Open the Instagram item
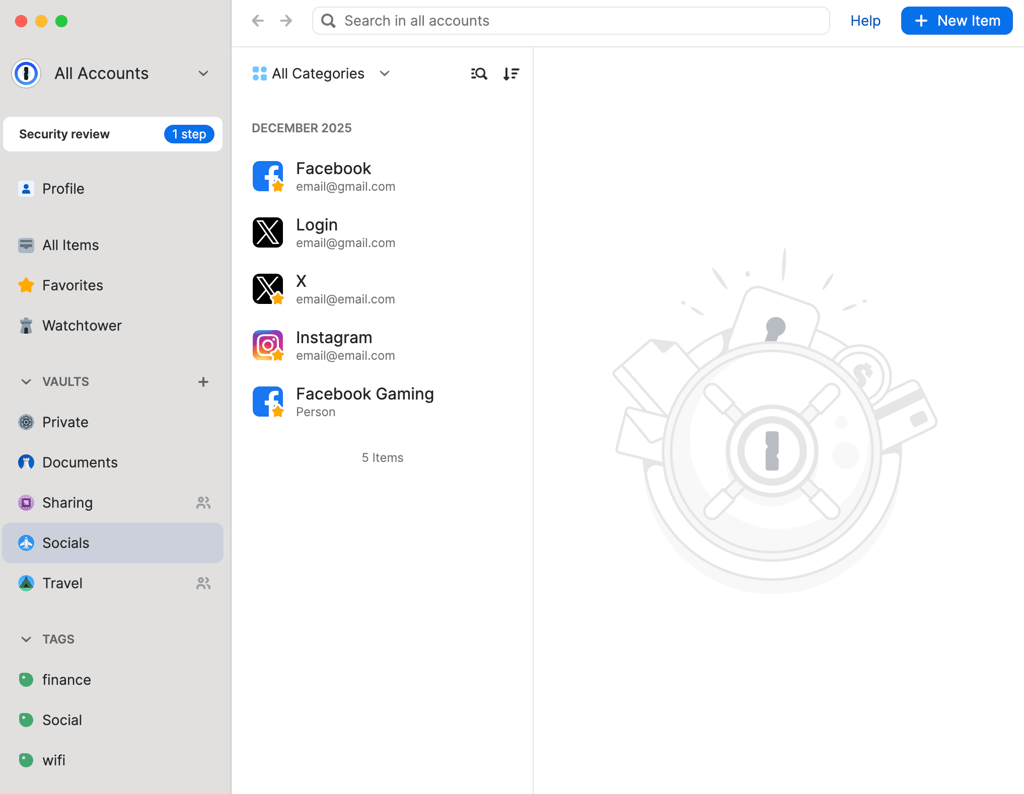Viewport: 1024px width, 794px height. click(382, 345)
